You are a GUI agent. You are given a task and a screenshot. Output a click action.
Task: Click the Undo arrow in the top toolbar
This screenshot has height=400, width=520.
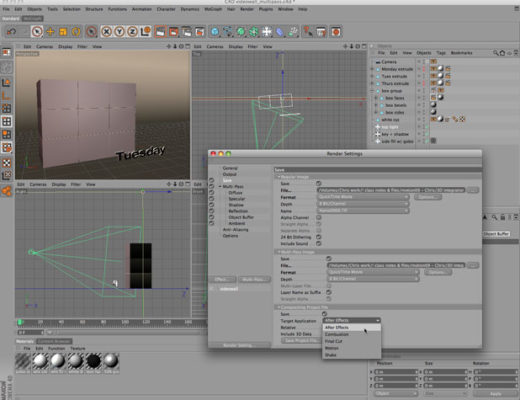pos(12,32)
